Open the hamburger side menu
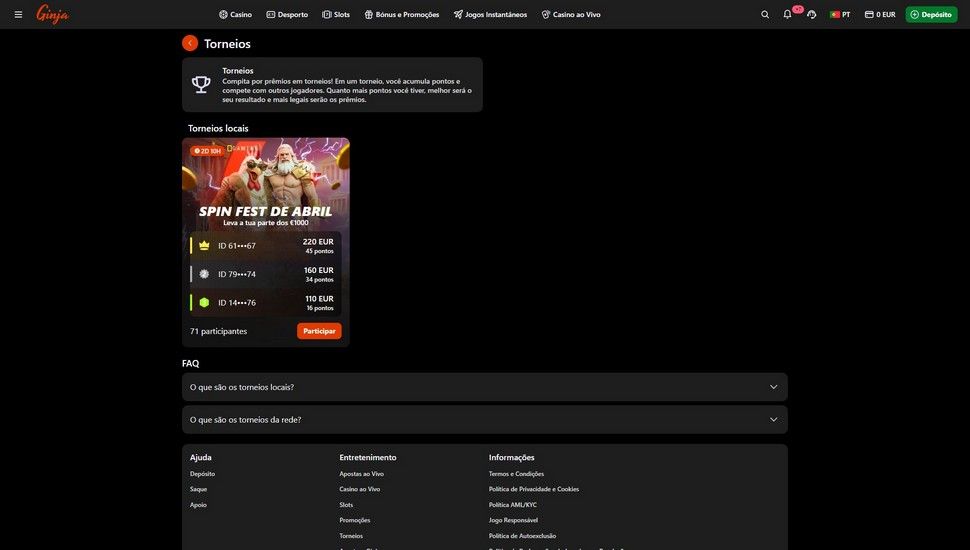 click(18, 14)
